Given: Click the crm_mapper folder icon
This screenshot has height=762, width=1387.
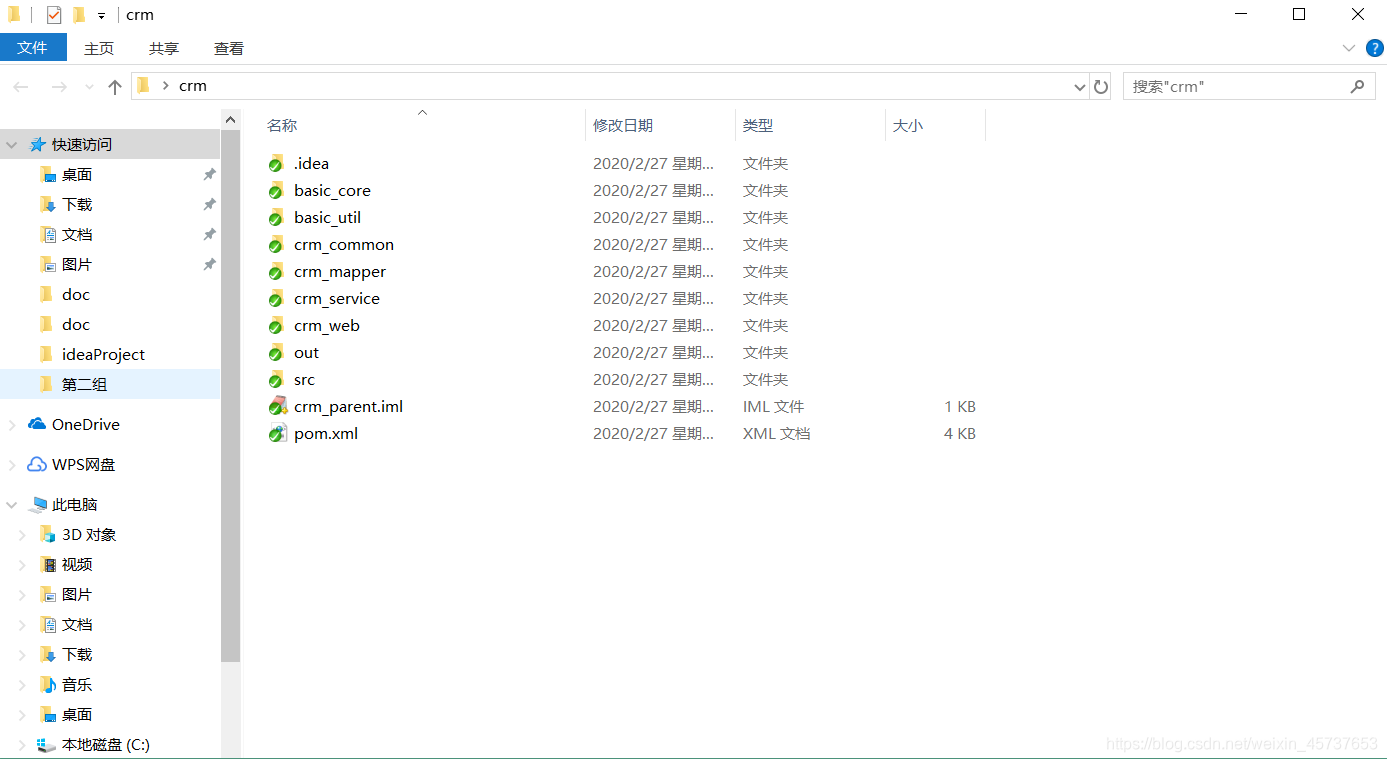Looking at the screenshot, I should tap(276, 272).
